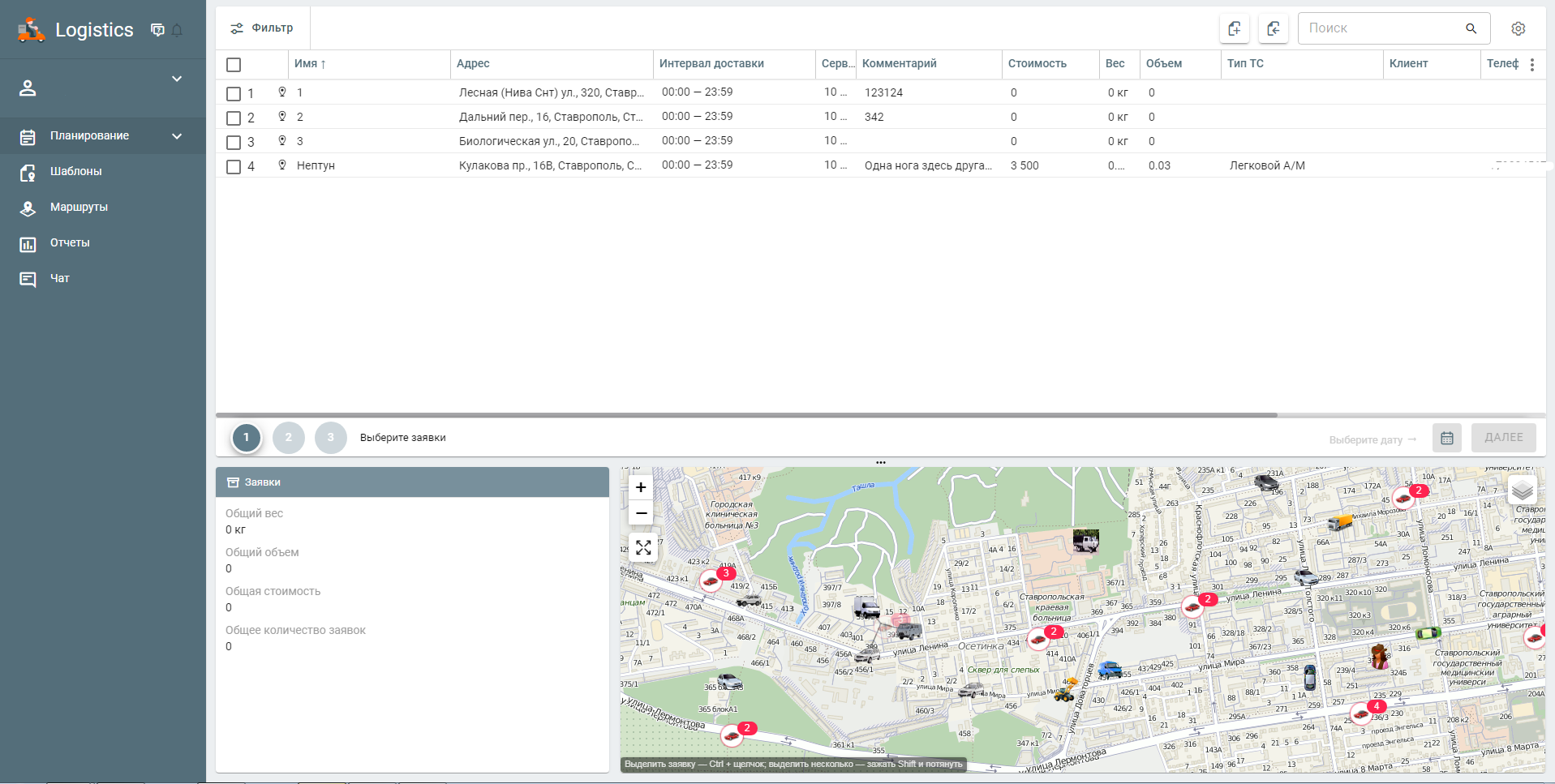Screen dimensions: 1555x784
Task: Click the horizontal table scrollbar
Action: pyautogui.click(x=746, y=415)
